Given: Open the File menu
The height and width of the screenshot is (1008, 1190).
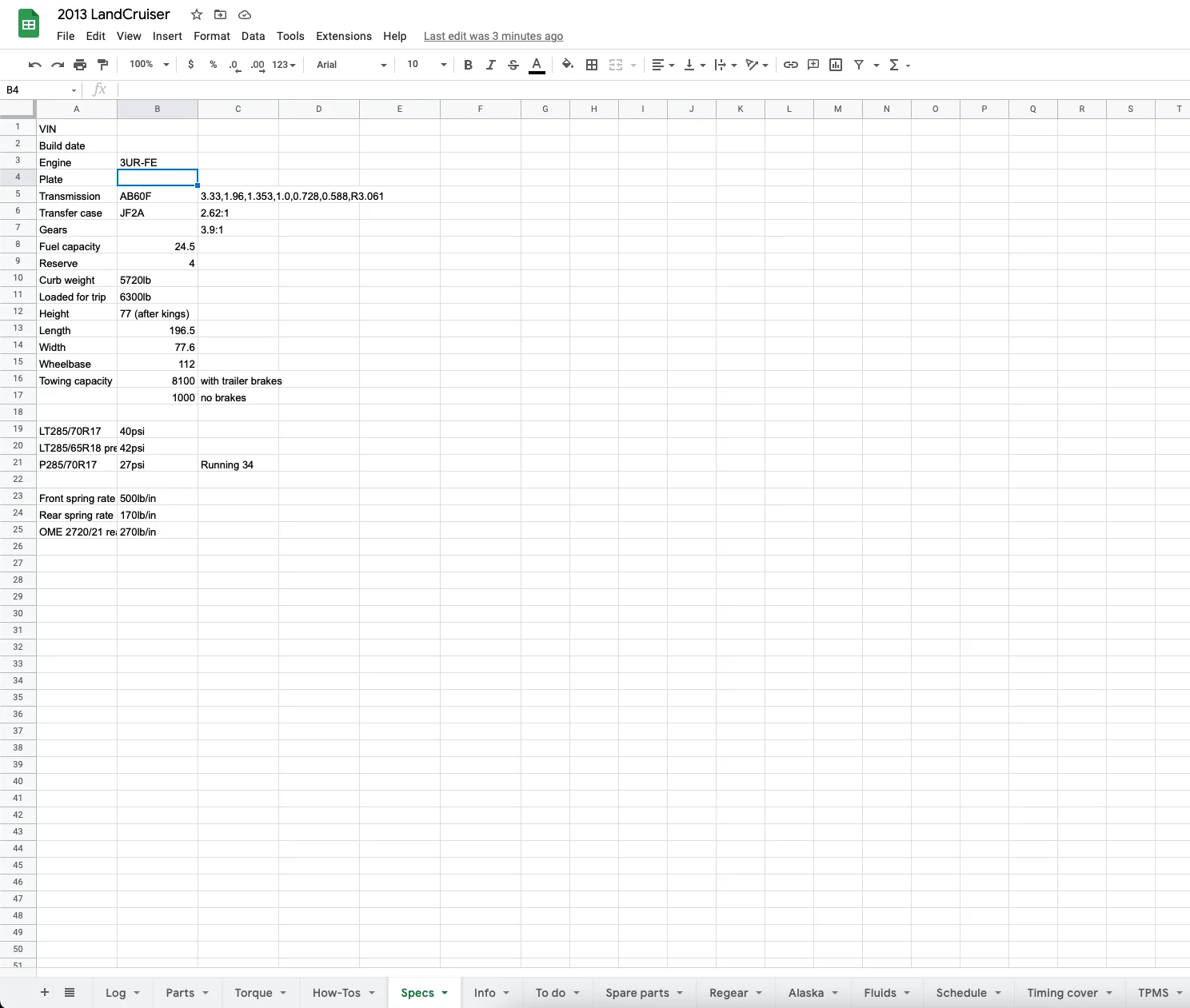Looking at the screenshot, I should click(x=66, y=36).
